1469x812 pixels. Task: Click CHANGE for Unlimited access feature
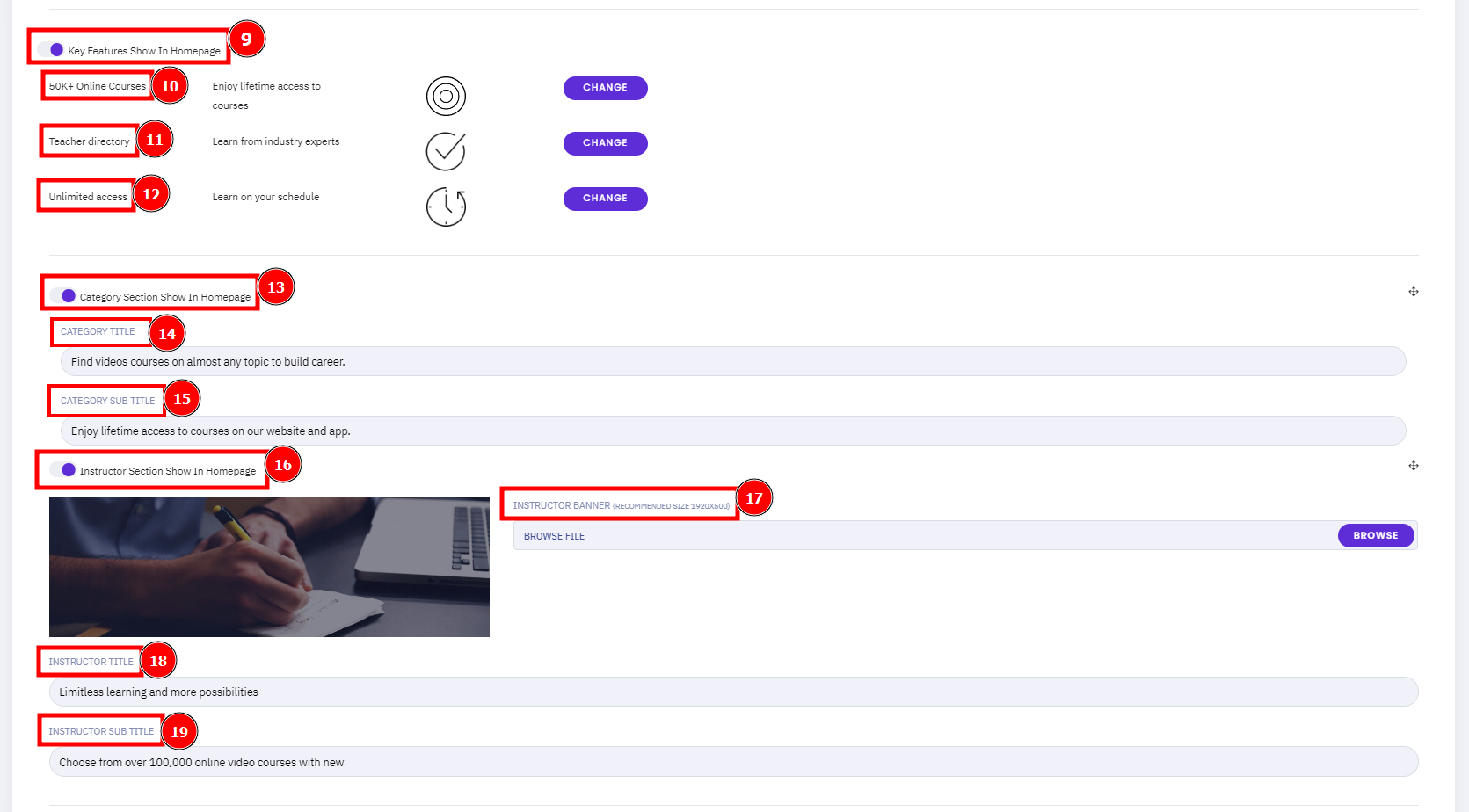tap(606, 199)
